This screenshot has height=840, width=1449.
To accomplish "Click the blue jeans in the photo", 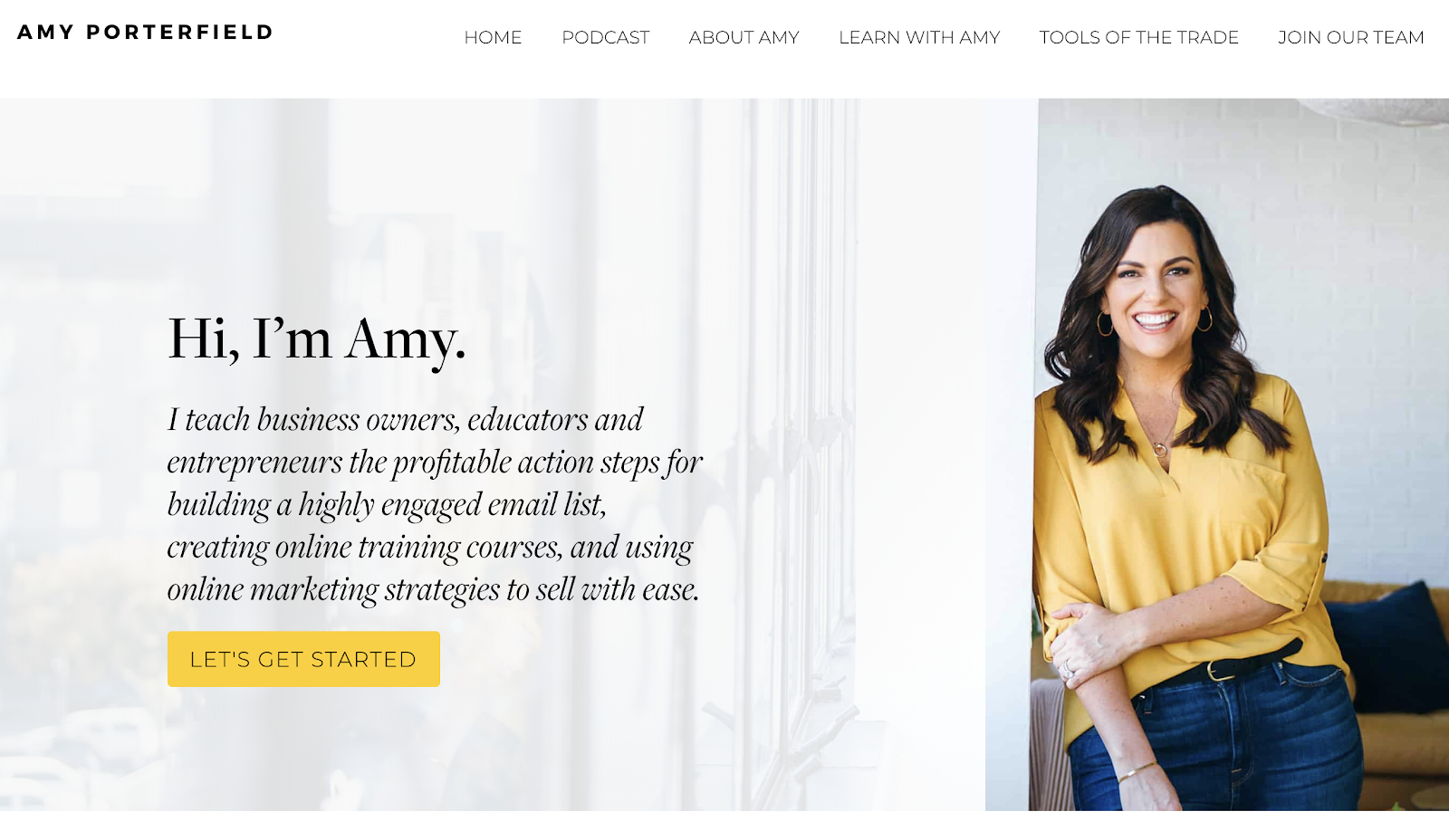I will pyautogui.click(x=1241, y=742).
